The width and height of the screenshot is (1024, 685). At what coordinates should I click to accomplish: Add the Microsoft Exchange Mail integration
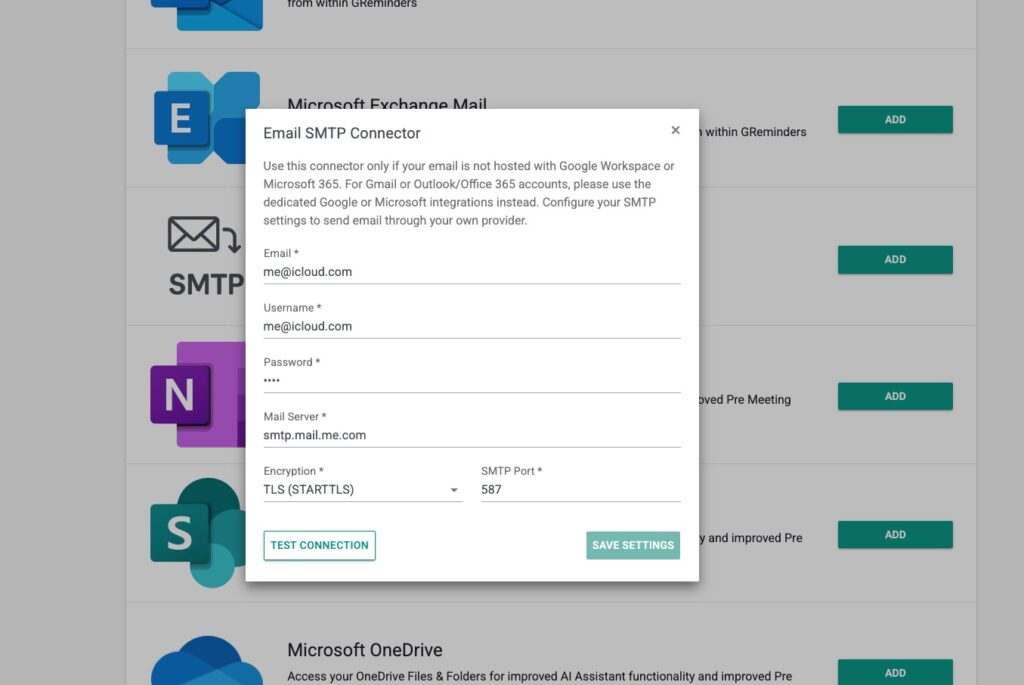pos(895,120)
